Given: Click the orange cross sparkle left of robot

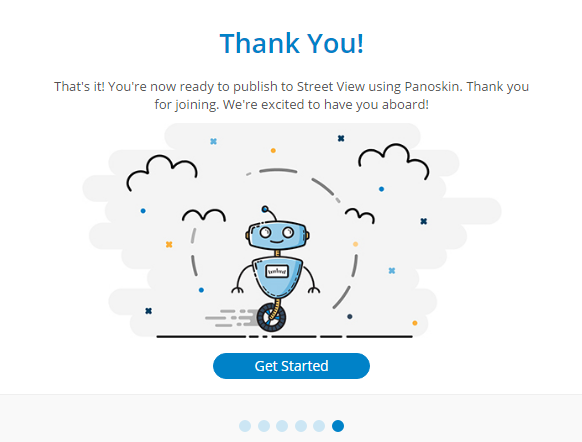Looking at the screenshot, I should pos(169,244).
